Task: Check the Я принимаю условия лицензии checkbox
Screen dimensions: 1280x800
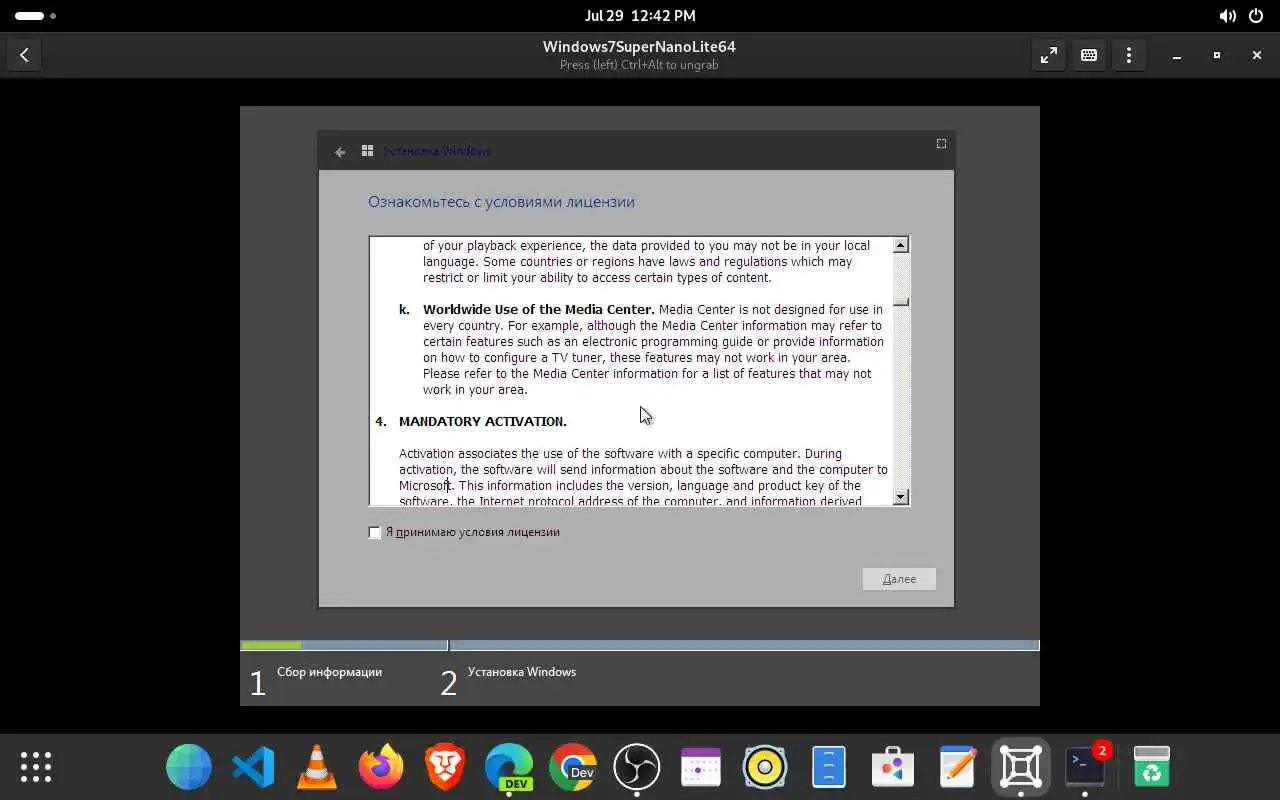Action: [x=375, y=533]
